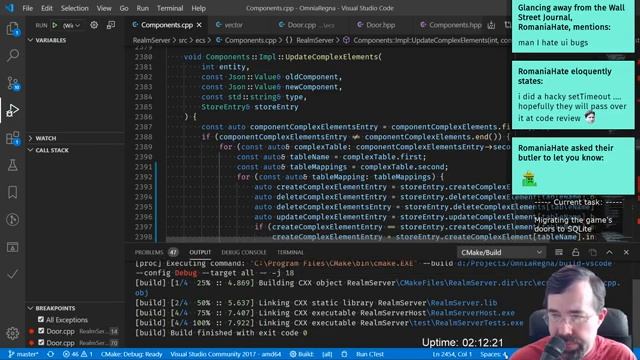Collapse the BREAKPOINTS section
Screen dimensions: 640x360
(52, 308)
